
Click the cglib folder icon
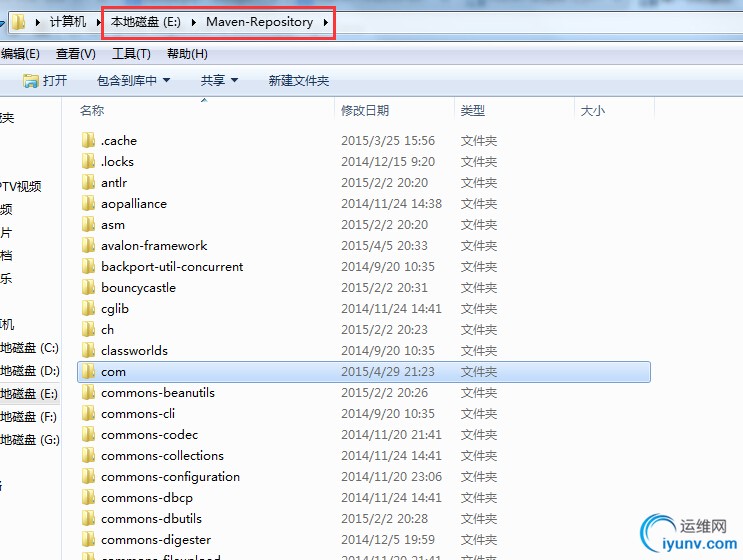pyautogui.click(x=88, y=308)
